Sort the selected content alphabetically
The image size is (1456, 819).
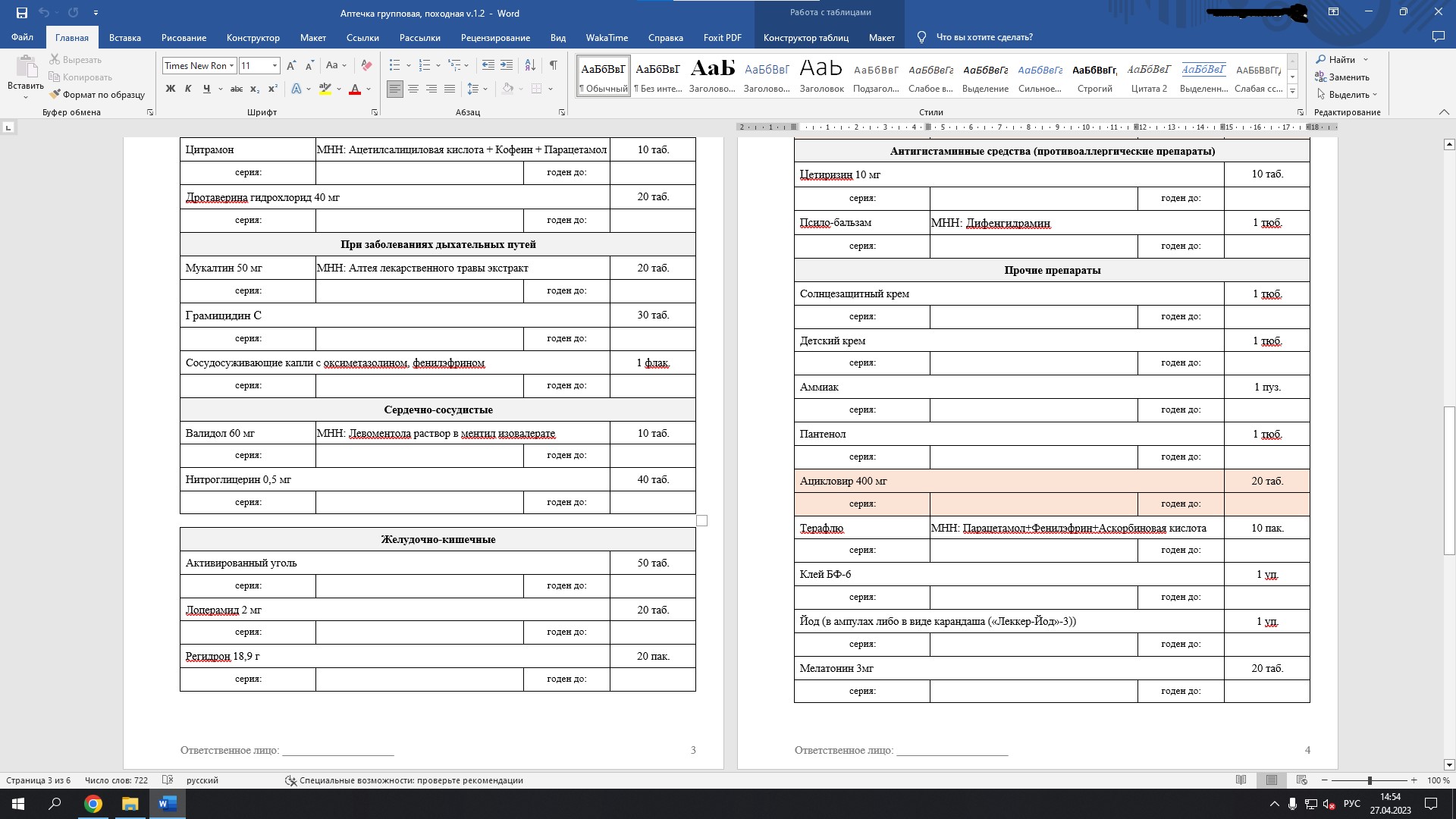tap(530, 66)
